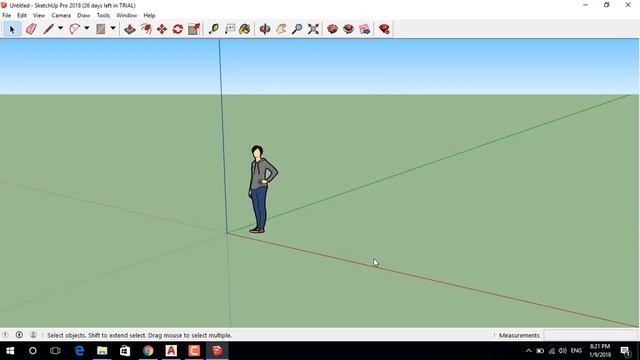Click the geo-location status bar icon
This screenshot has height=360, width=640.
tap(5, 335)
